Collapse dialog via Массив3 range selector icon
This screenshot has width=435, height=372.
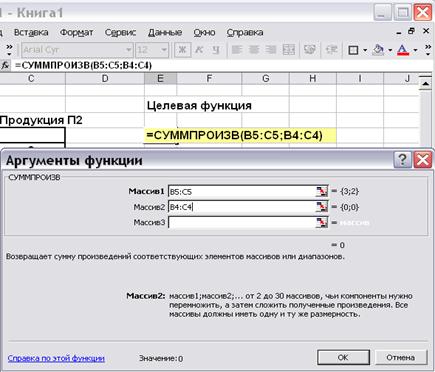point(321,222)
